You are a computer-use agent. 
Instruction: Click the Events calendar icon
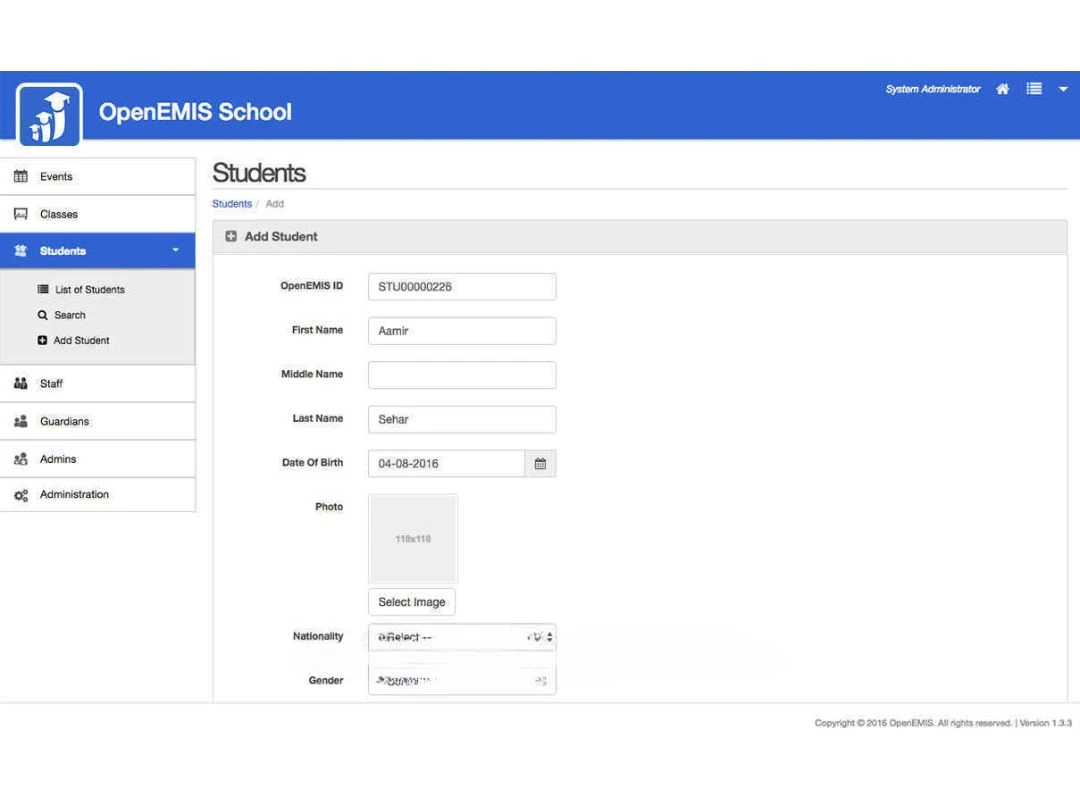(x=21, y=176)
